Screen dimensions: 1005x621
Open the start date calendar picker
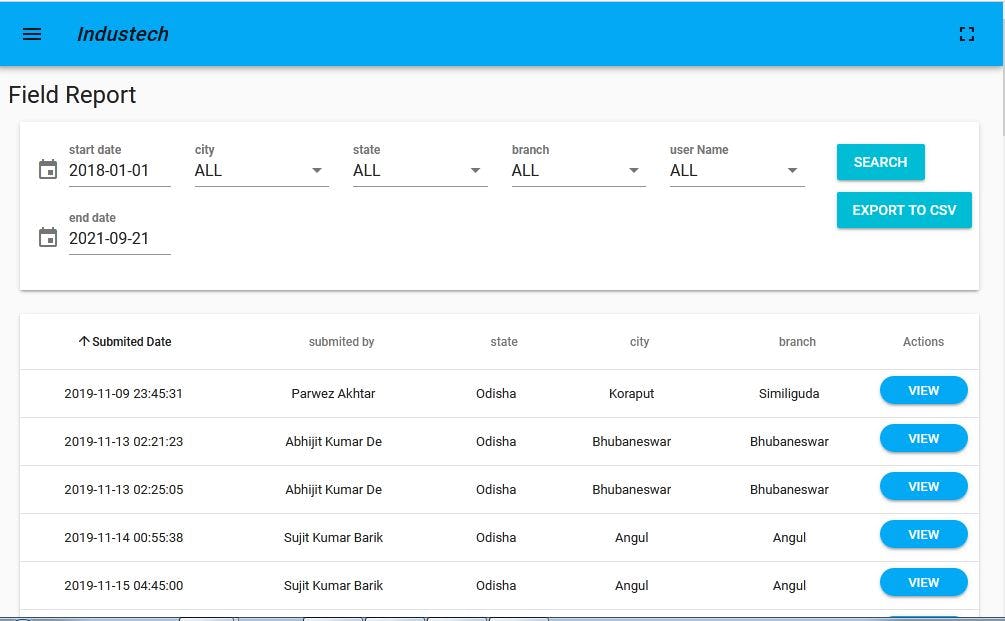[47, 169]
